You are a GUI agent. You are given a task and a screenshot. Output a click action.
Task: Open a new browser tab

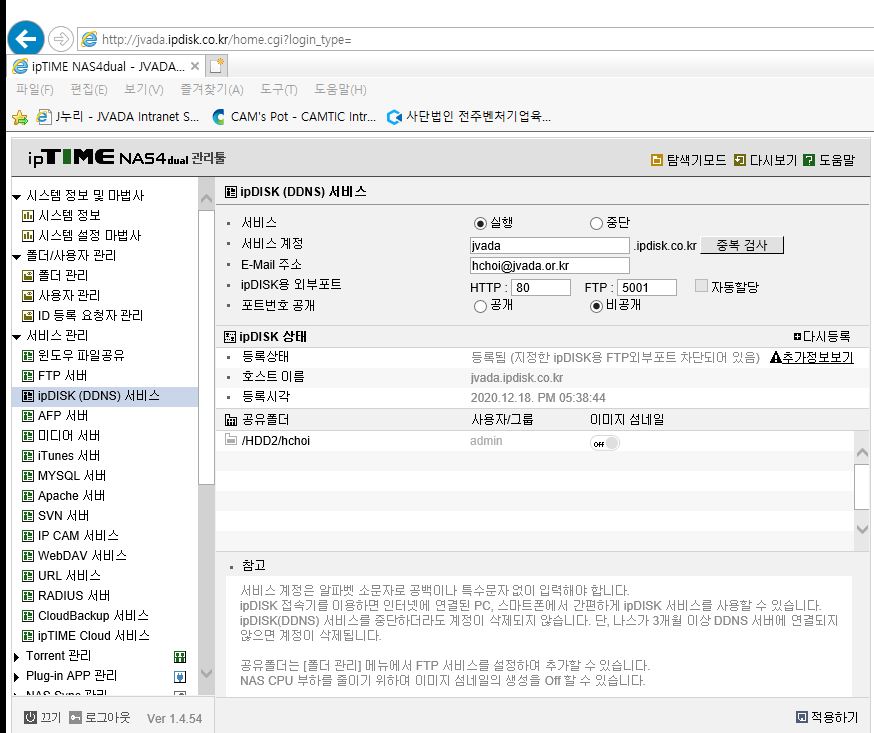click(x=216, y=66)
